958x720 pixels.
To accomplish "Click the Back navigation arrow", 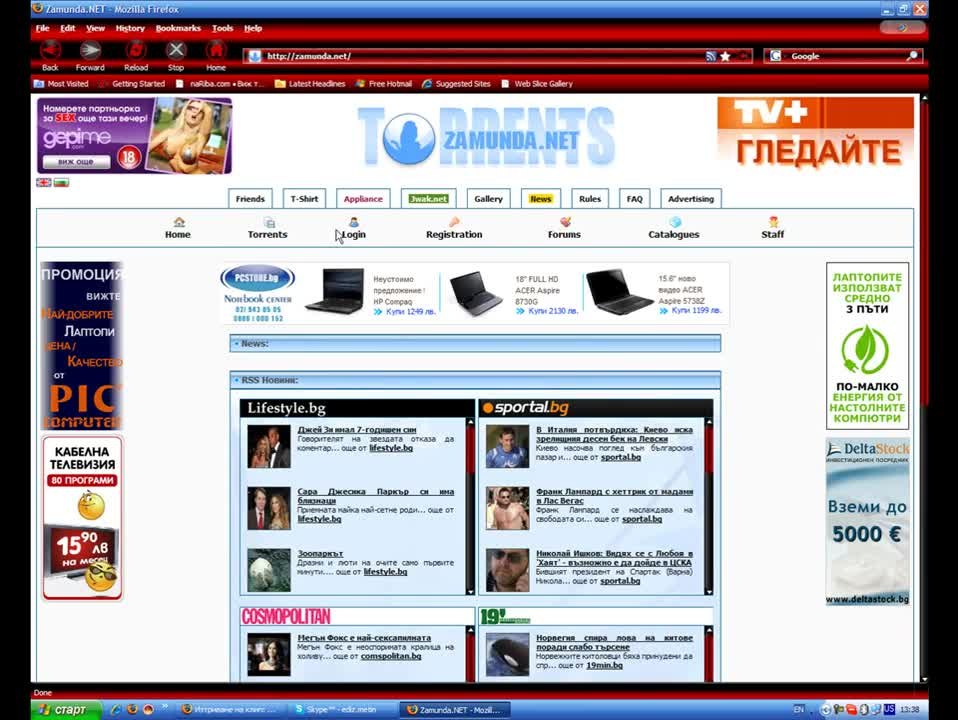I will pos(50,50).
